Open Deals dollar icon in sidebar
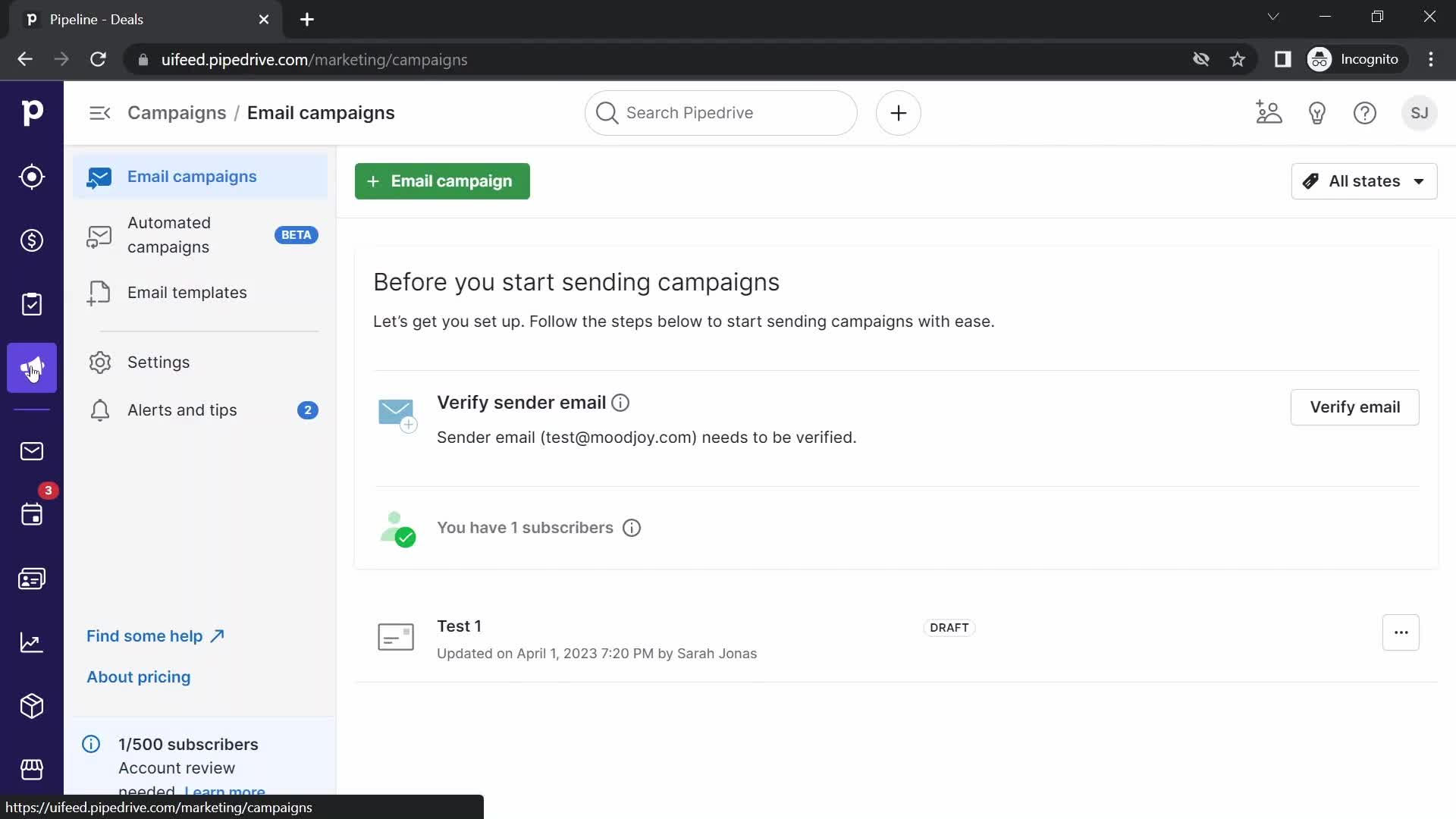1456x819 pixels. pyautogui.click(x=32, y=240)
